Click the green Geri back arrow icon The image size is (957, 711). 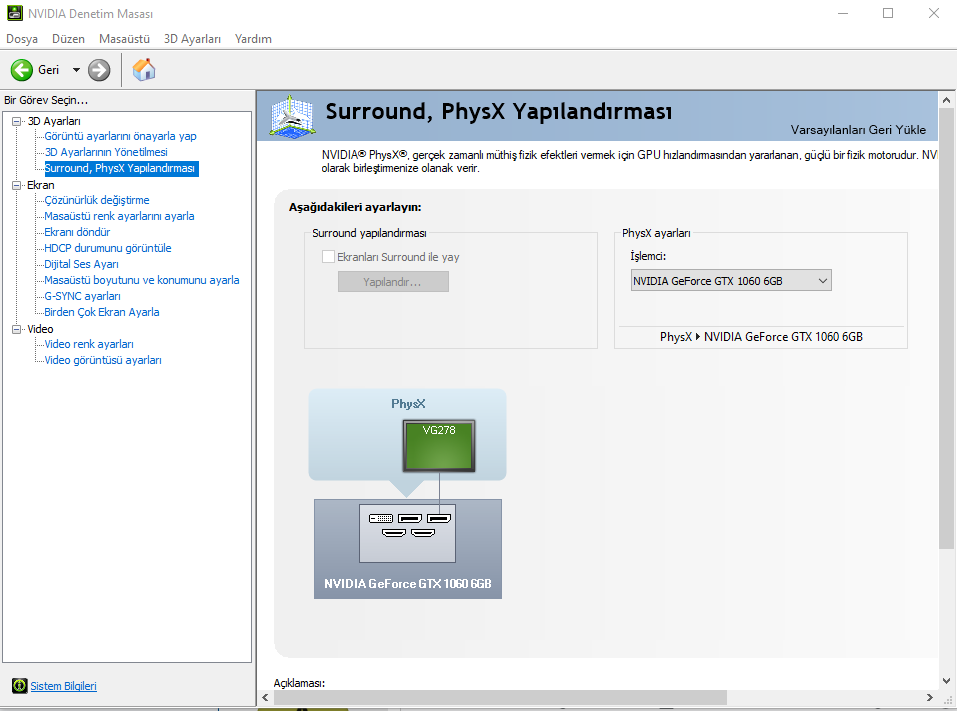coord(22,70)
